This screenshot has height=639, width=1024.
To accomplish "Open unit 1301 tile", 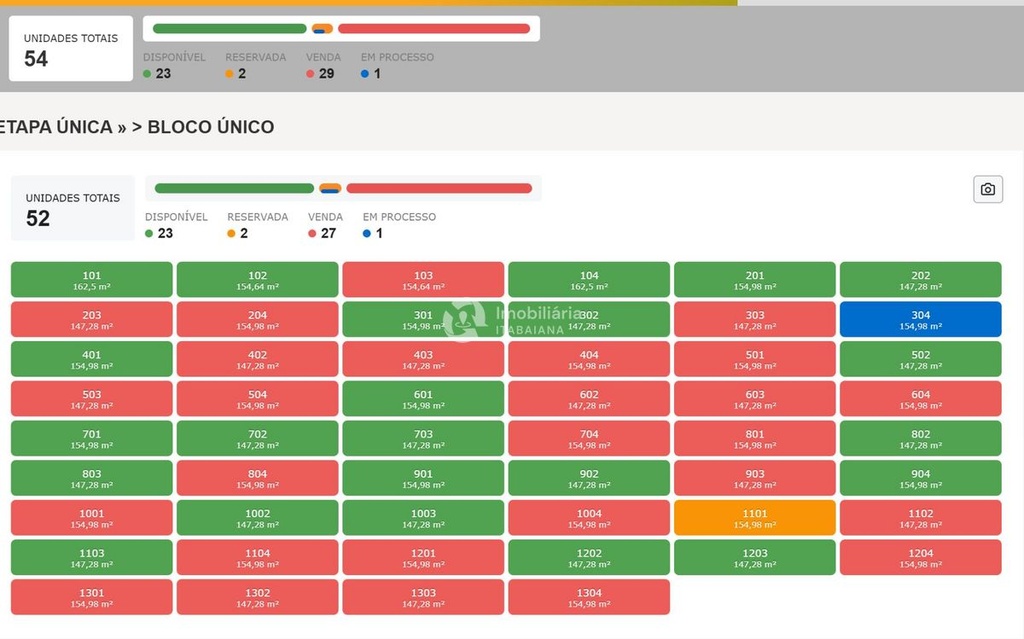I will pyautogui.click(x=91, y=597).
